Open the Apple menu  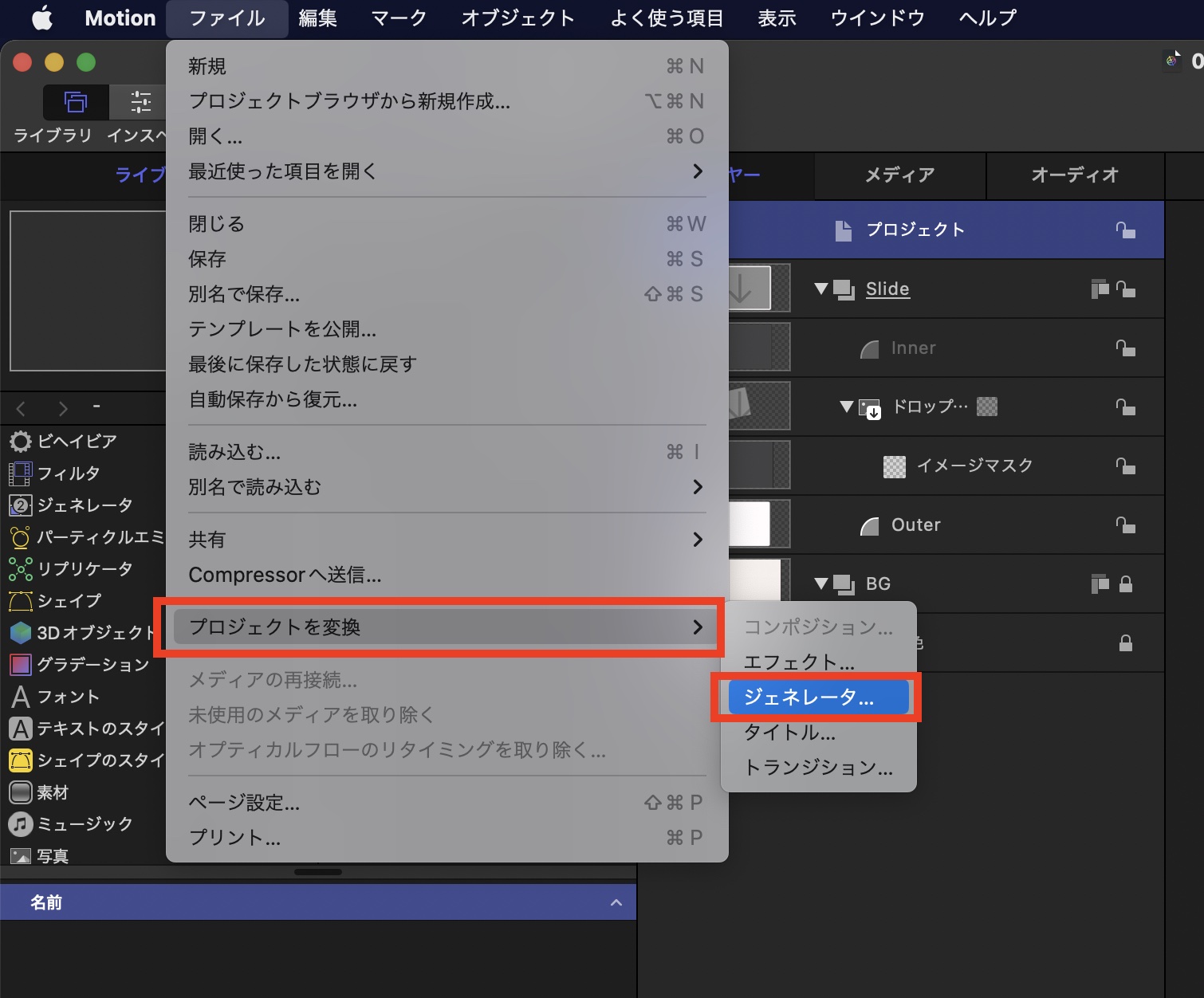pos(41,18)
